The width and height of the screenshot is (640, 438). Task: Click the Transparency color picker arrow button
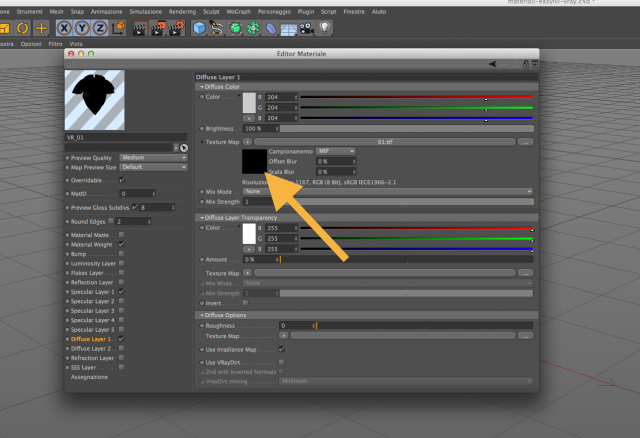[249, 249]
